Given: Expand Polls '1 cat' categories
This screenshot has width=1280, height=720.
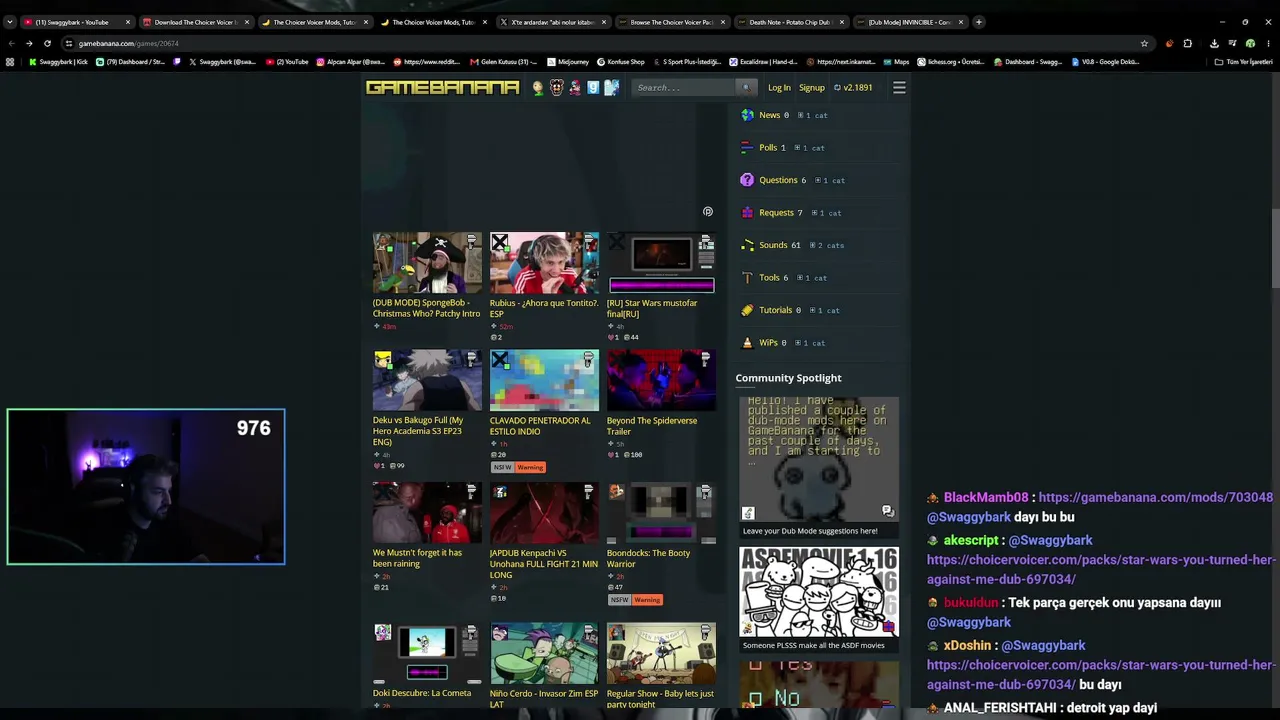Looking at the screenshot, I should point(810,148).
